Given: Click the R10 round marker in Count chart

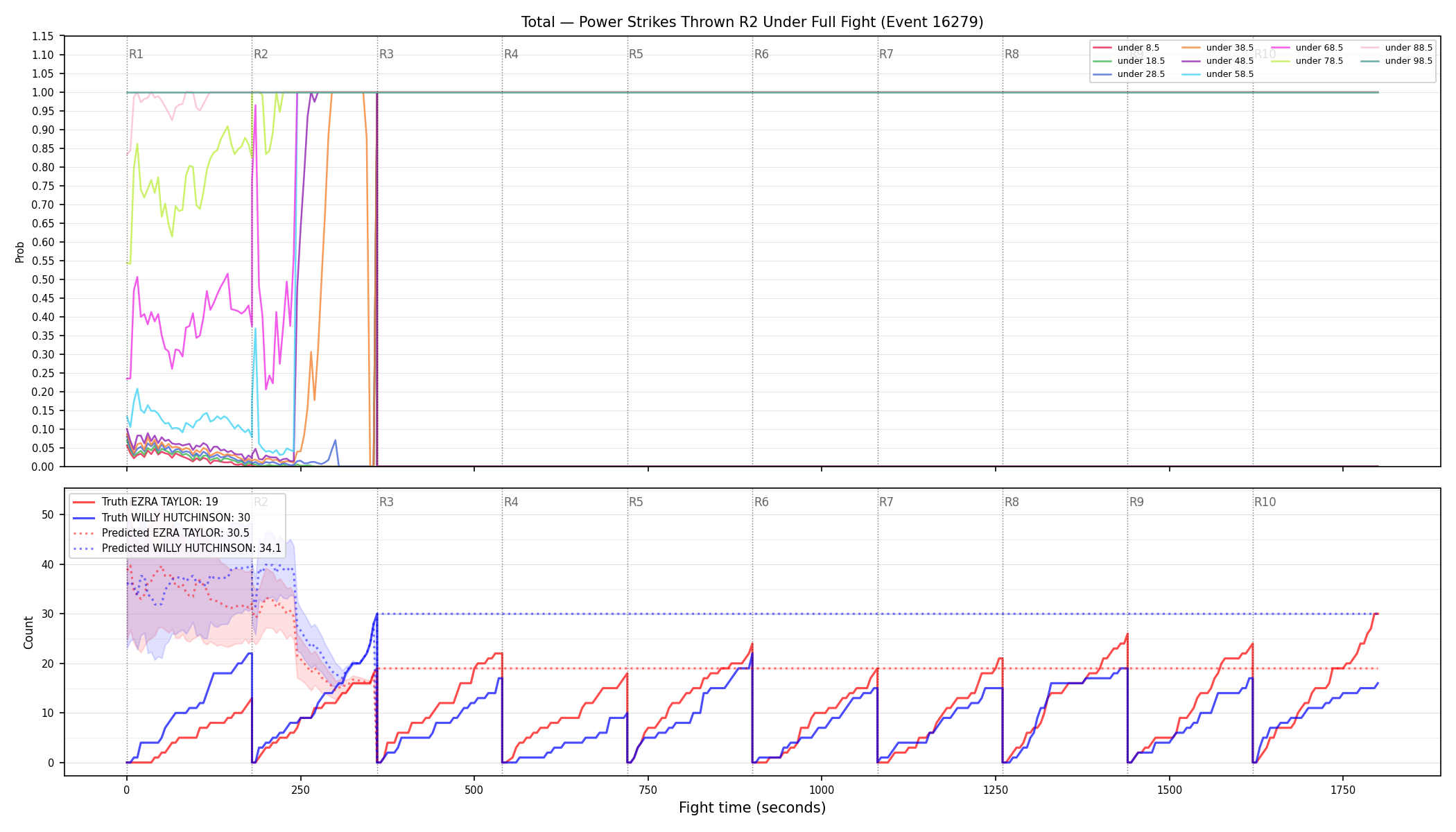Looking at the screenshot, I should [1265, 502].
